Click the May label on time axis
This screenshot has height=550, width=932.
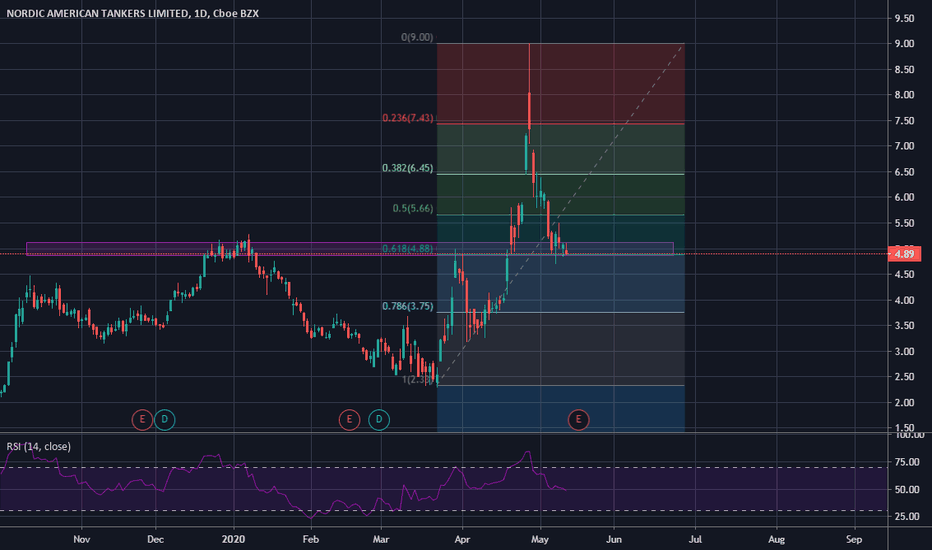coord(540,539)
